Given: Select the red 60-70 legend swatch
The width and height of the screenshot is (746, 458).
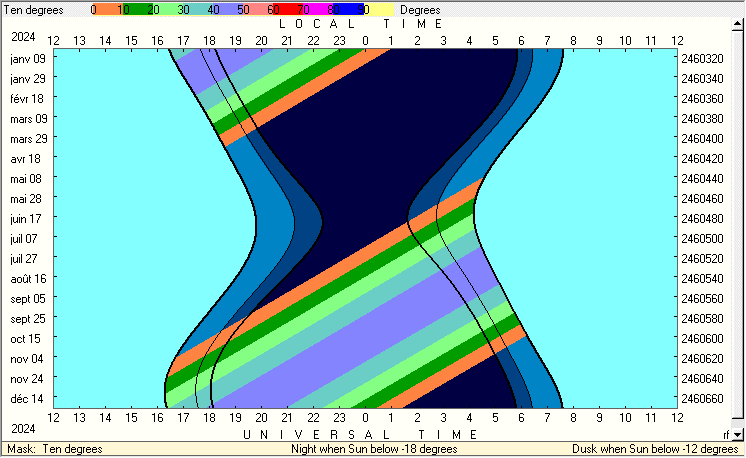Looking at the screenshot, I should pos(288,10).
